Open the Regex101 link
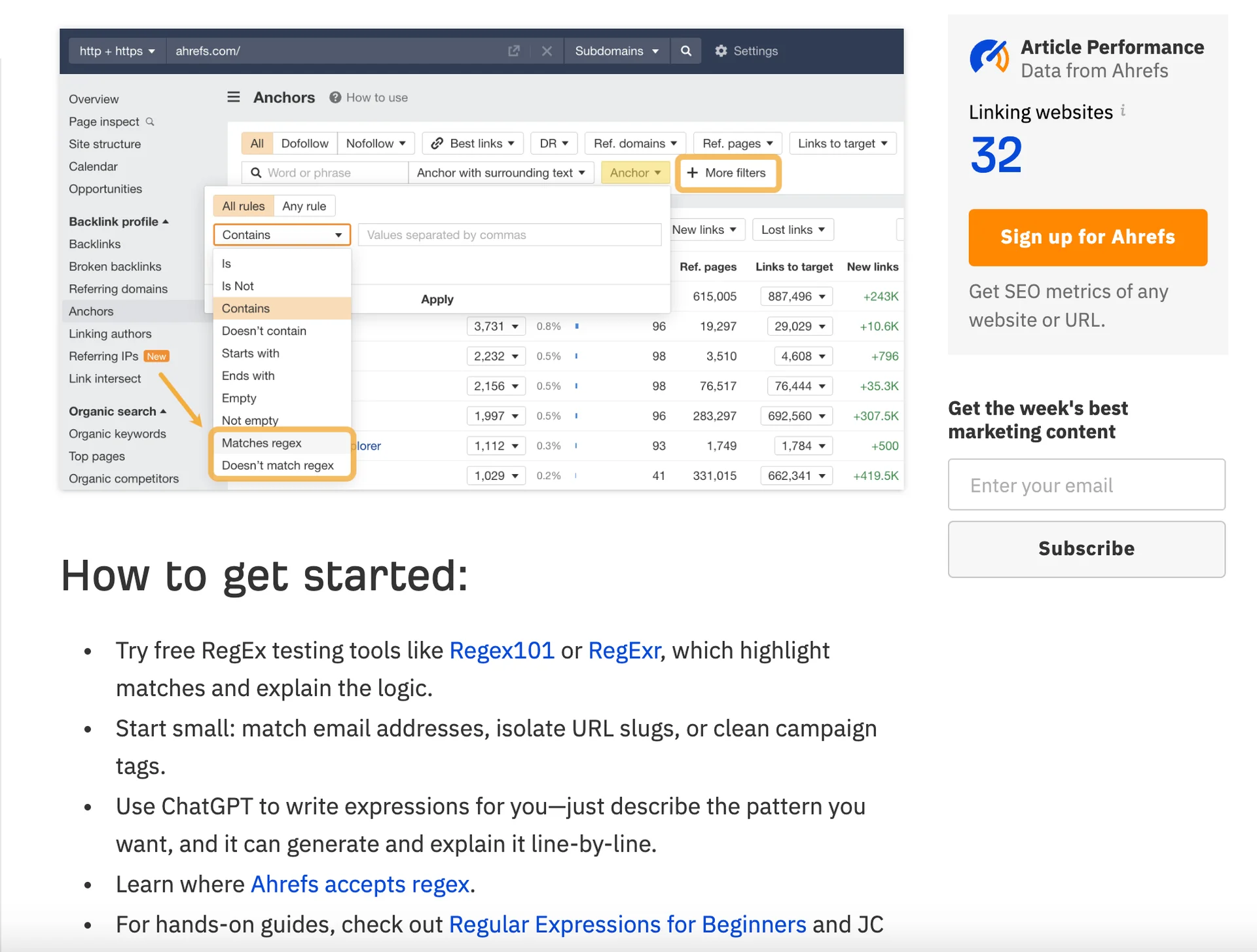1257x952 pixels. tap(501, 650)
